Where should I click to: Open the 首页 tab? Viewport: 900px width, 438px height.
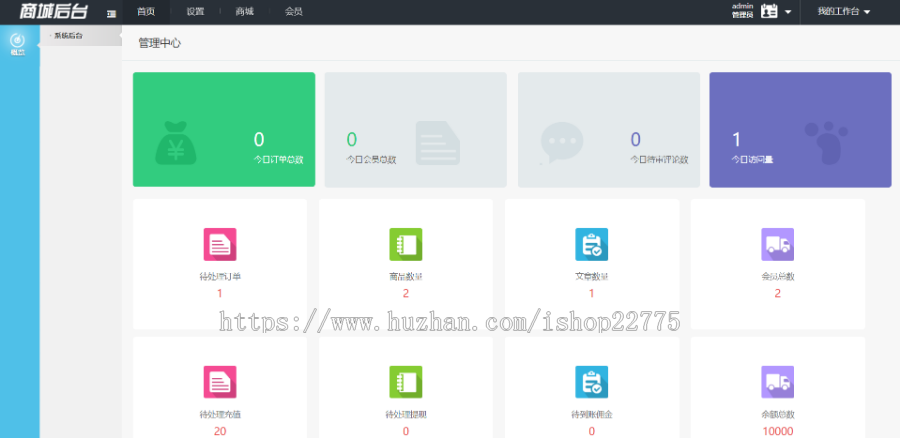click(146, 12)
